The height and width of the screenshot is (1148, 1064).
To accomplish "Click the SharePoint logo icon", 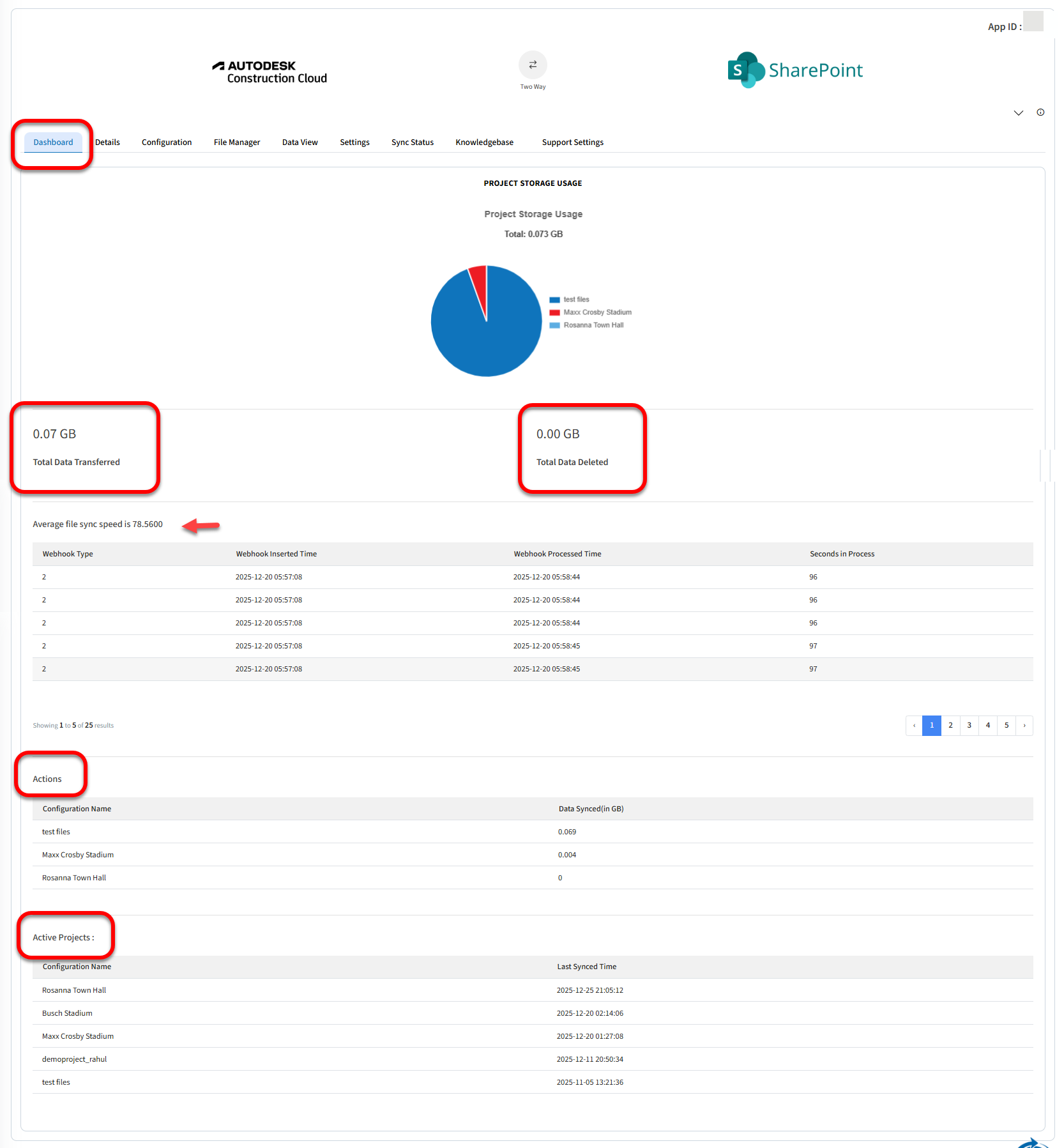I will [745, 70].
